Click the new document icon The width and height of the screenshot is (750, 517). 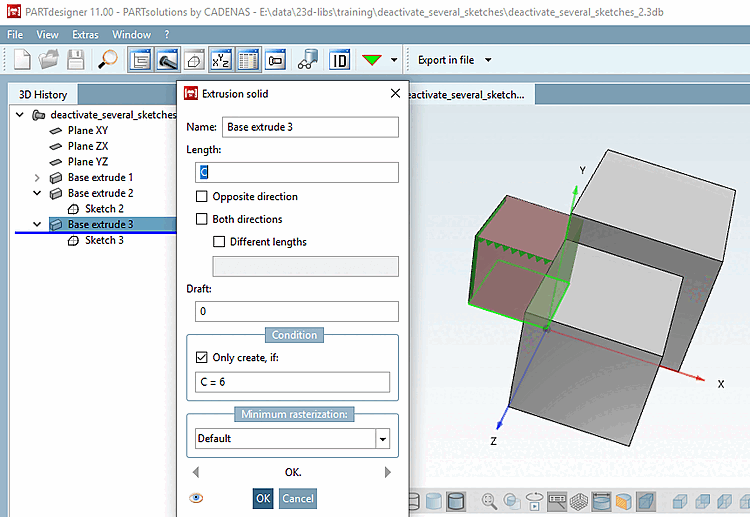pyautogui.click(x=22, y=60)
